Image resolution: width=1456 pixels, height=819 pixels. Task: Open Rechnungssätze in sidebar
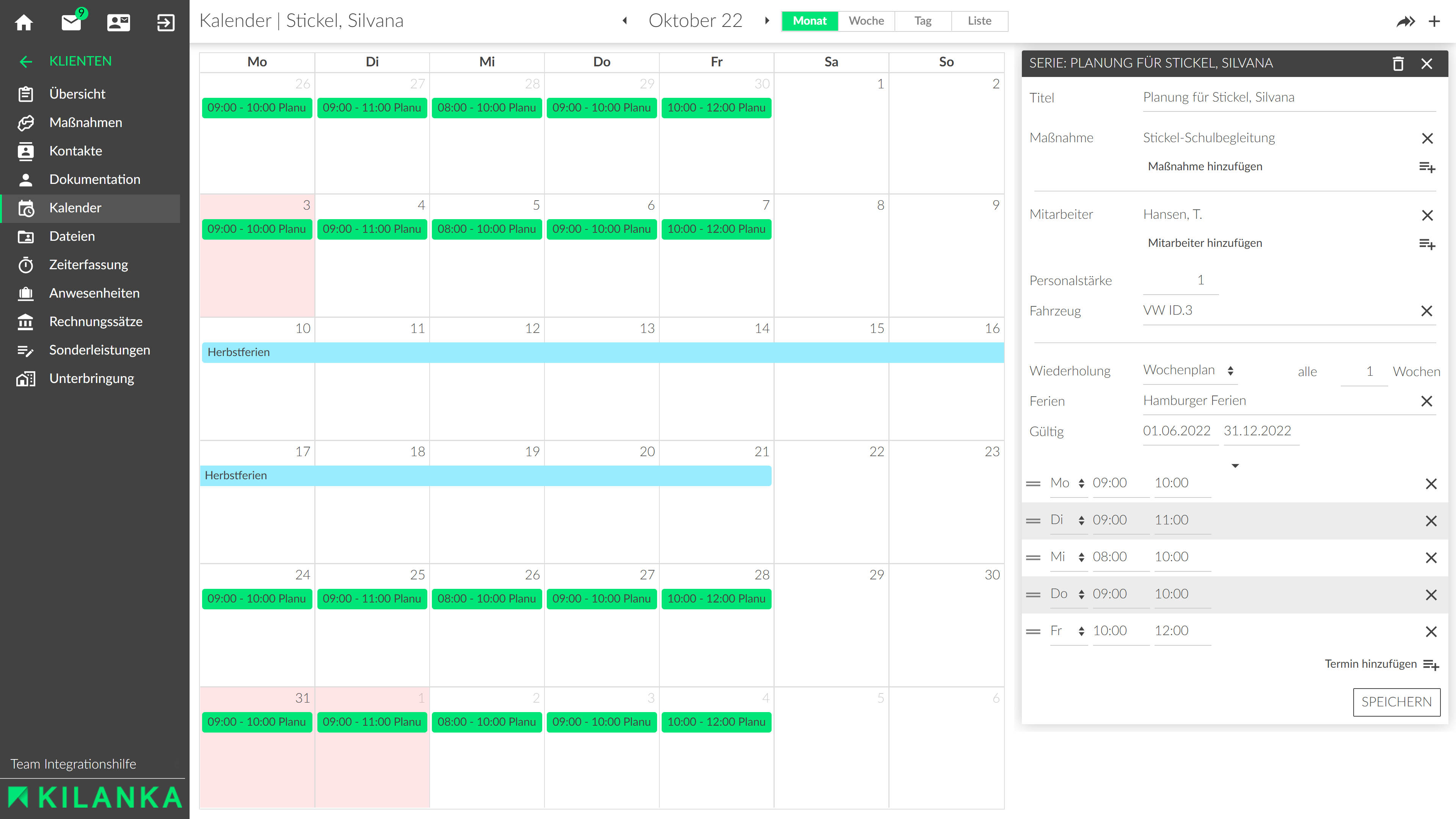point(91,322)
